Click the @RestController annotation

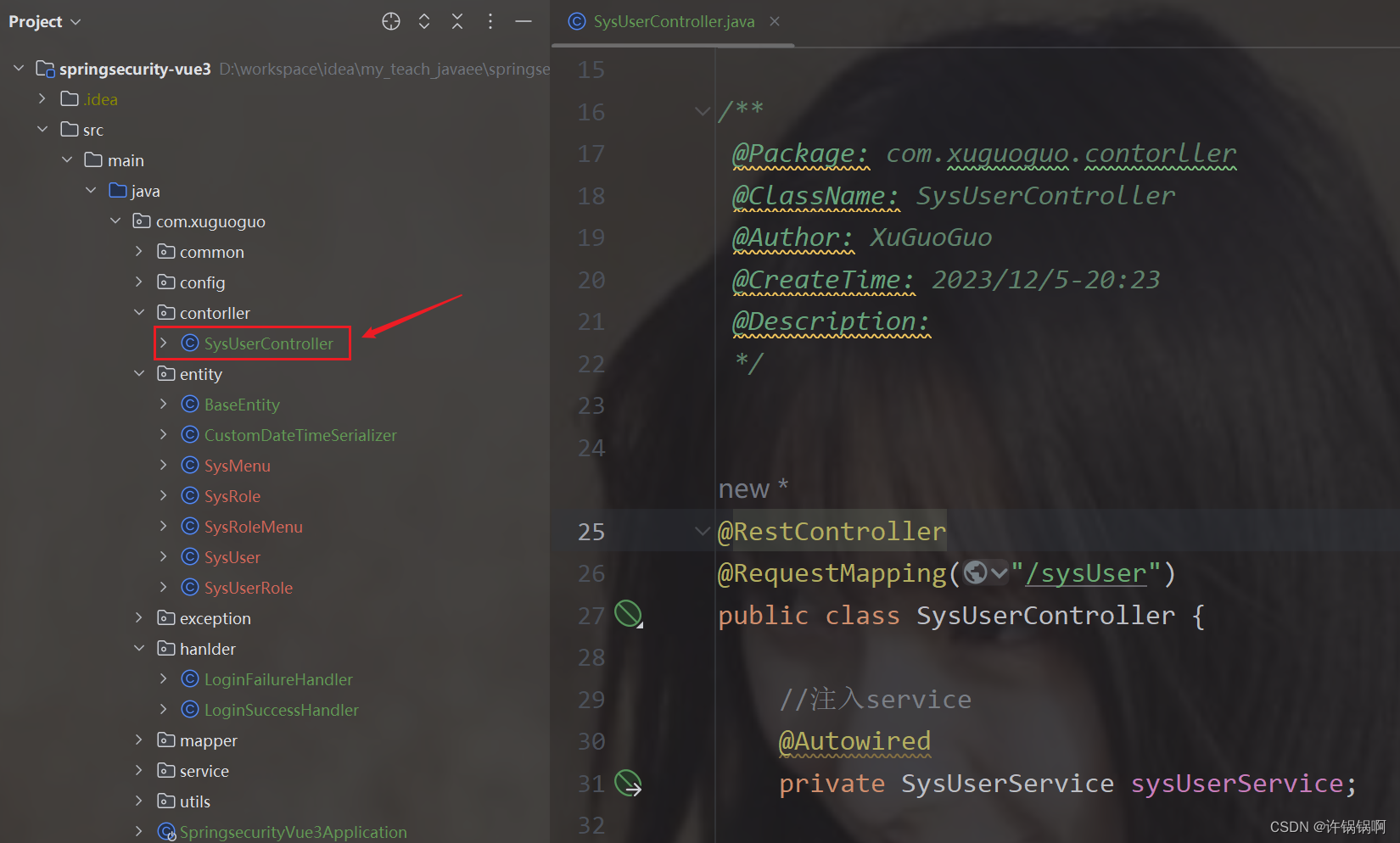[832, 531]
